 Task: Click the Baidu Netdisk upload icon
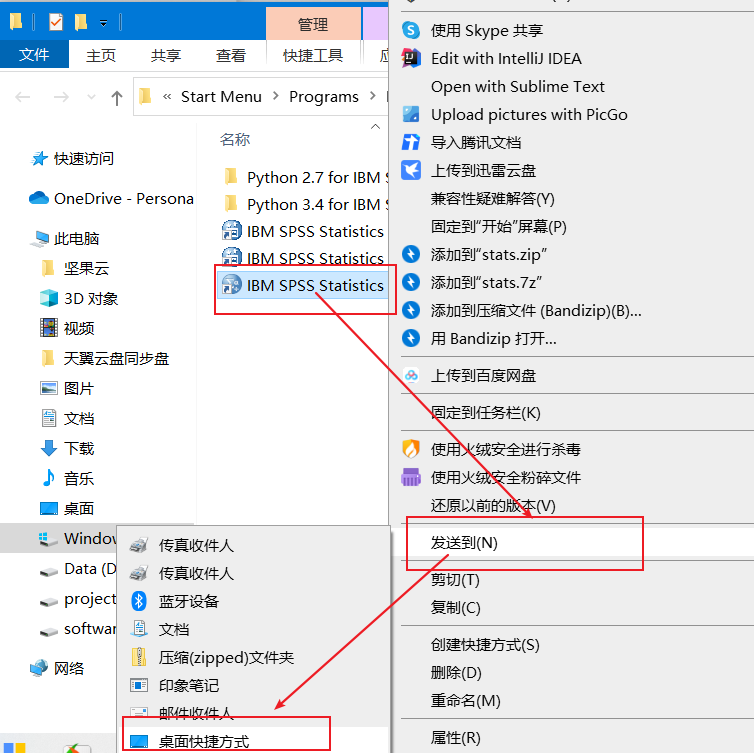click(x=411, y=375)
